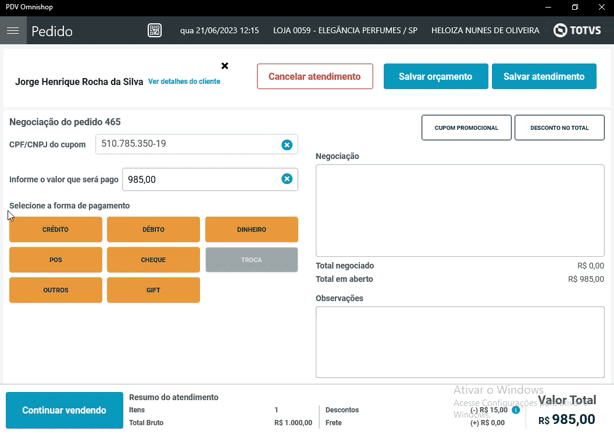The height and width of the screenshot is (438, 614).
Task: Focus the valor que será pago input
Action: click(210, 179)
